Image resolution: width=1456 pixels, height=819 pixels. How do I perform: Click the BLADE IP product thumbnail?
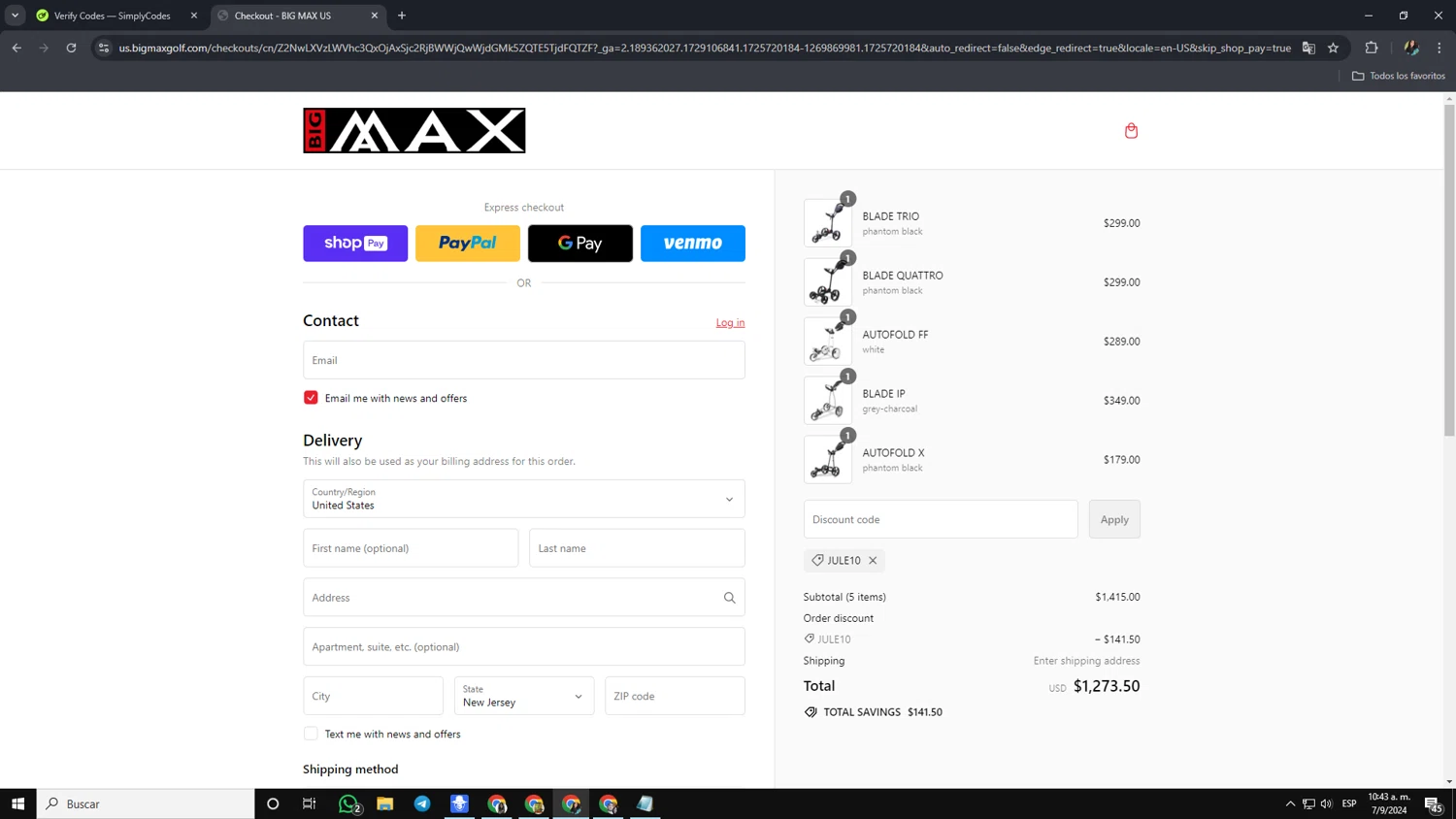pyautogui.click(x=828, y=401)
